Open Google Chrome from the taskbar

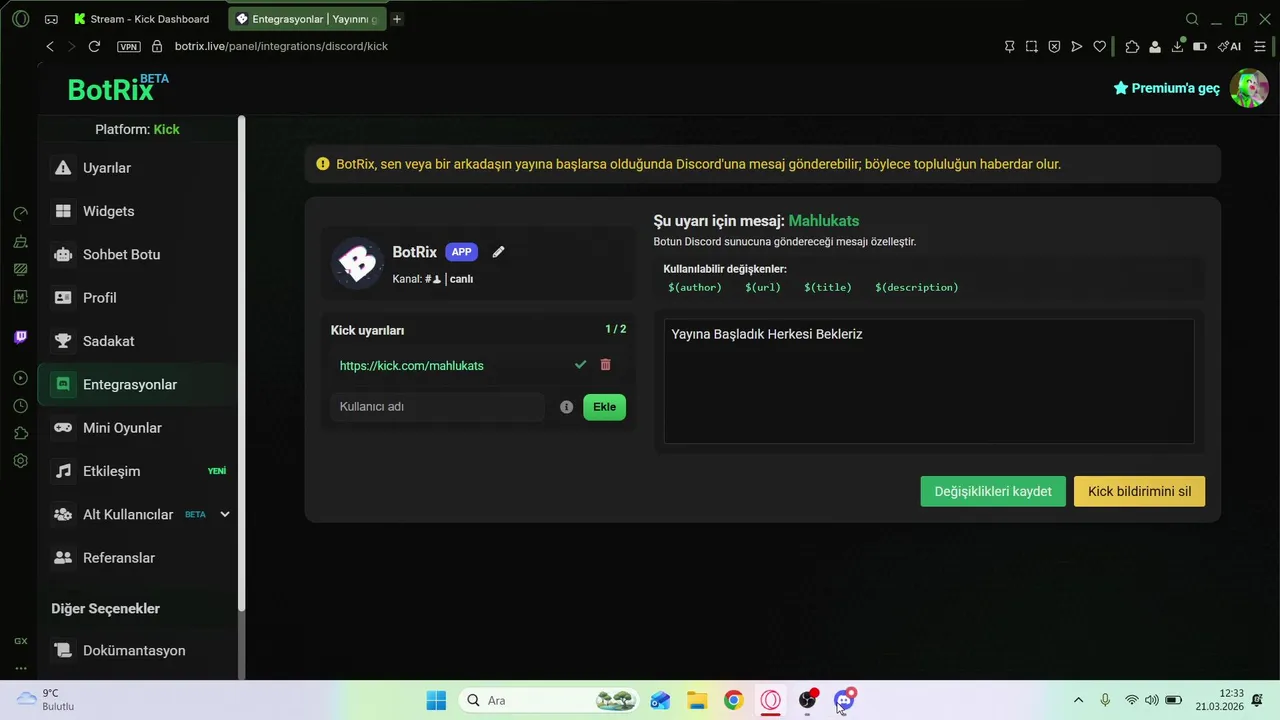click(x=734, y=700)
